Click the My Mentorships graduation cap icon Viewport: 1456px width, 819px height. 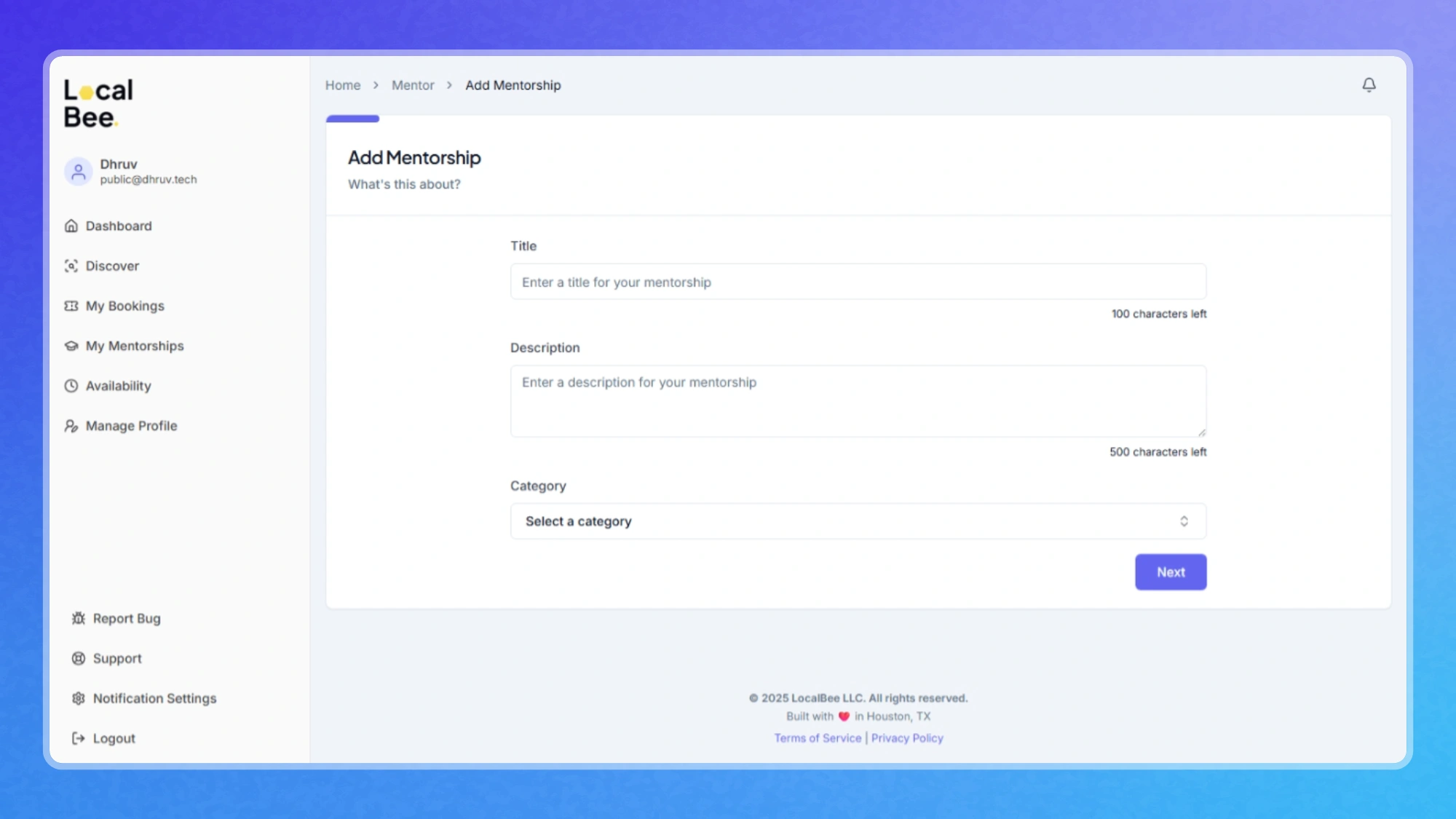[71, 346]
